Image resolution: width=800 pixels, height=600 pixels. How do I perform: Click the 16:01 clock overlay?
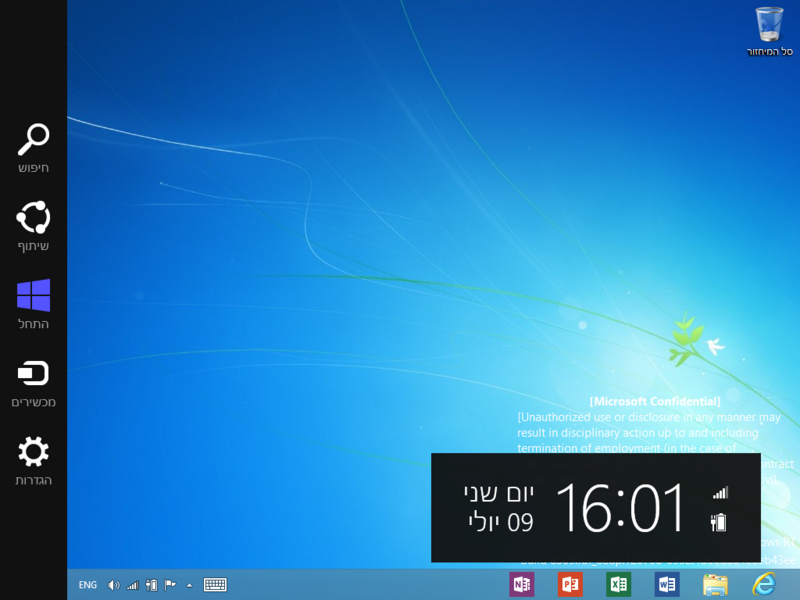tap(620, 507)
